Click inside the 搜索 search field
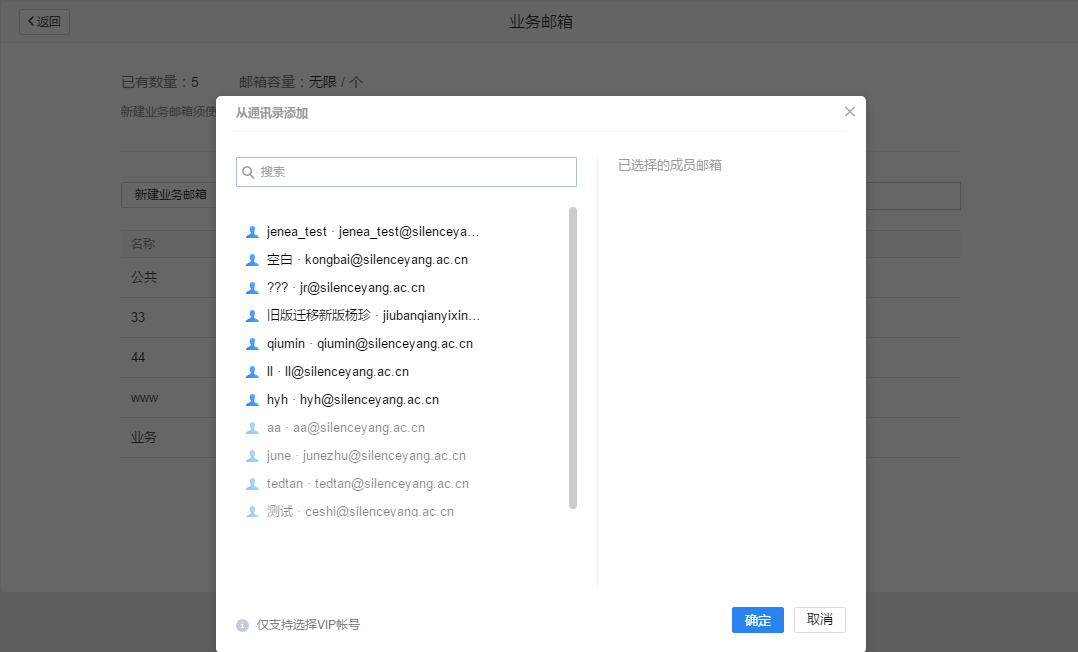Image resolution: width=1078 pixels, height=652 pixels. pos(405,172)
